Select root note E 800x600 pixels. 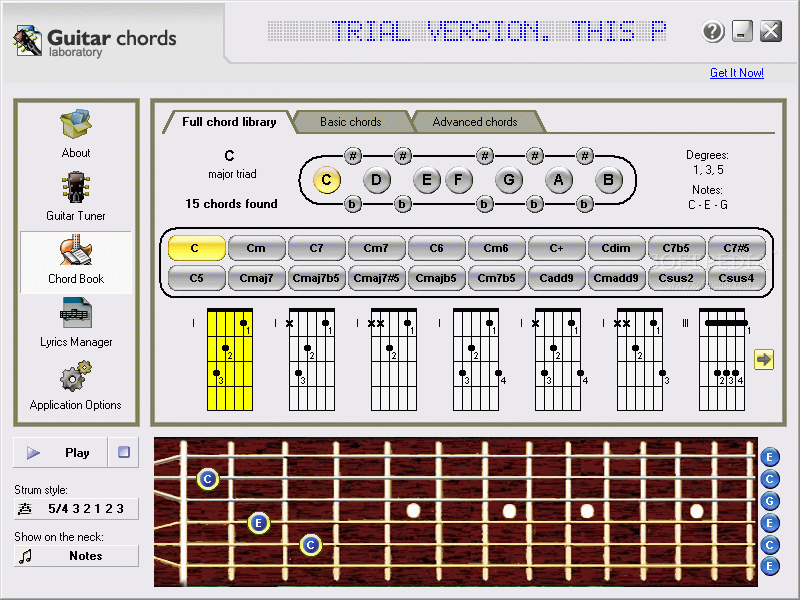427,180
